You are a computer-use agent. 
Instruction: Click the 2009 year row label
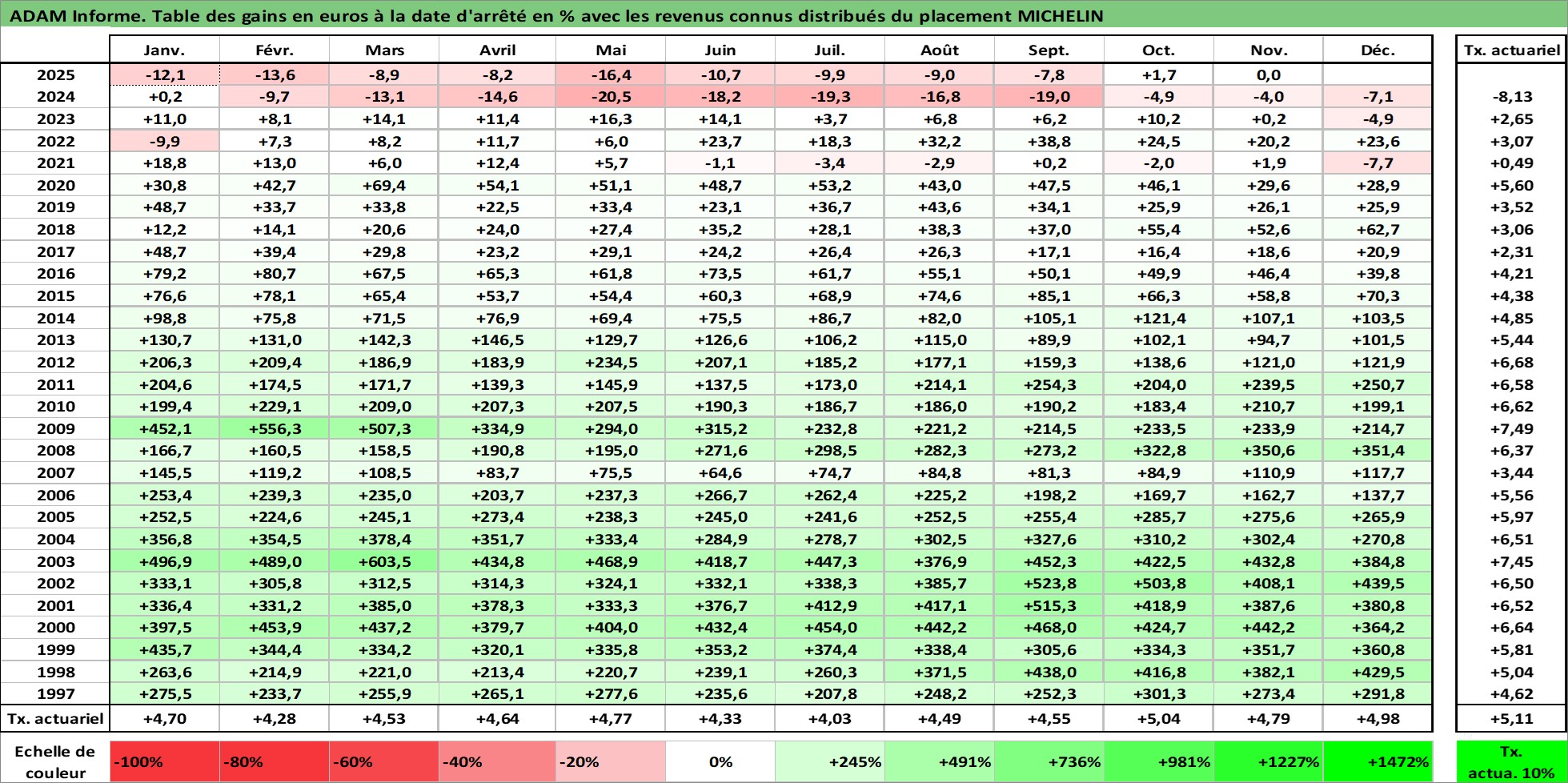pos(55,428)
